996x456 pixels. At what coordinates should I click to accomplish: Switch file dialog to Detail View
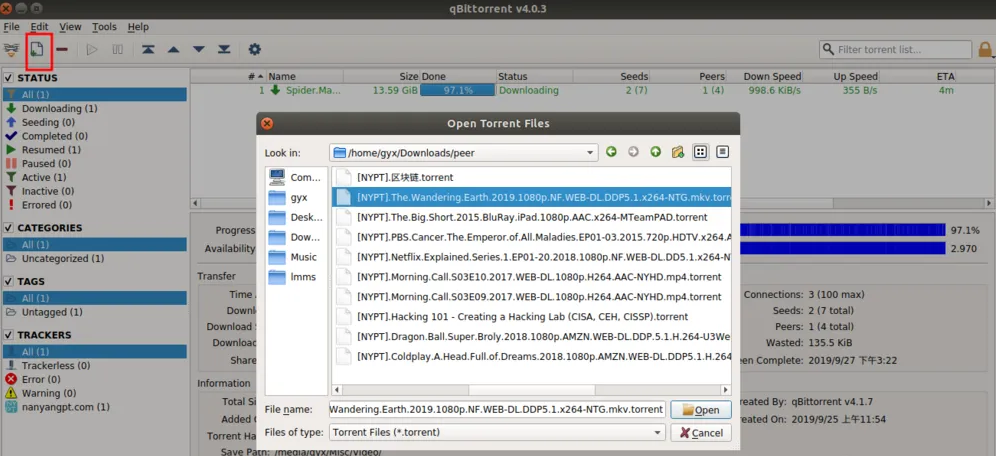pyautogui.click(x=722, y=152)
